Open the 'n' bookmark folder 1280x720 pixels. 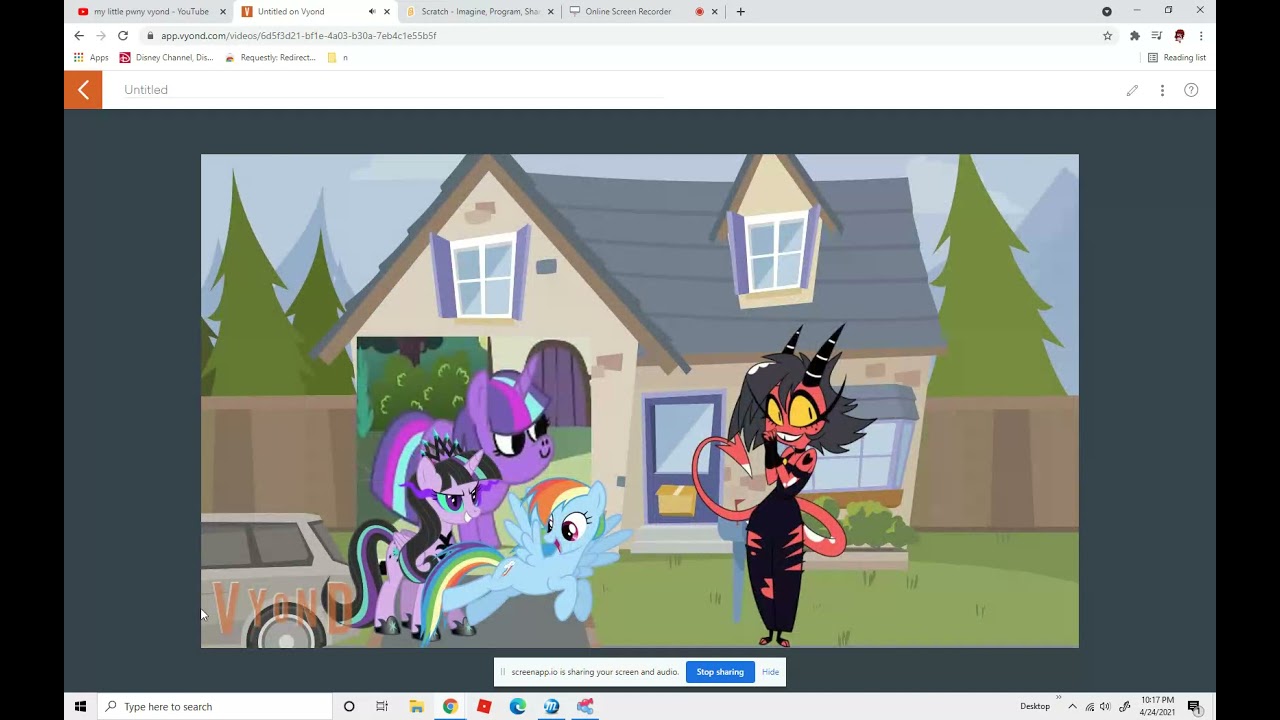338,58
